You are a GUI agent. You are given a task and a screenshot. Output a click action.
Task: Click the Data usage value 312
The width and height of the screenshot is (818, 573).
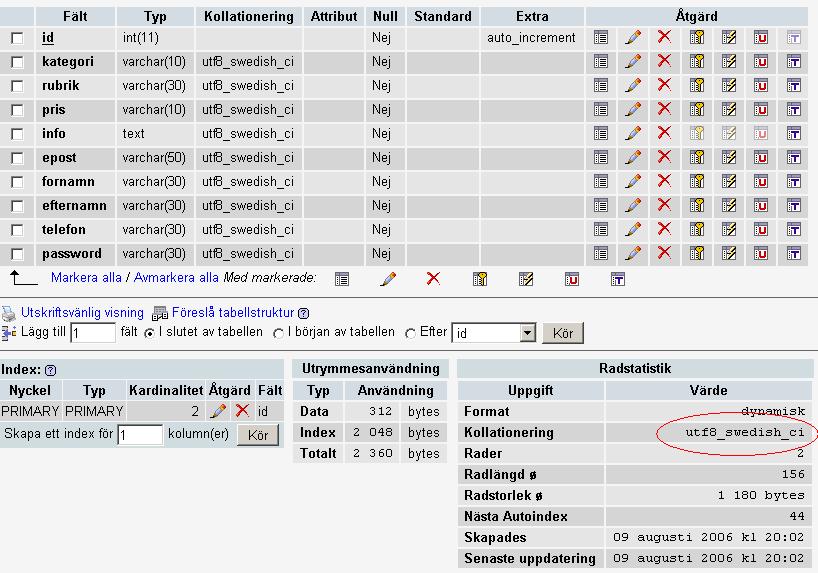(x=380, y=411)
